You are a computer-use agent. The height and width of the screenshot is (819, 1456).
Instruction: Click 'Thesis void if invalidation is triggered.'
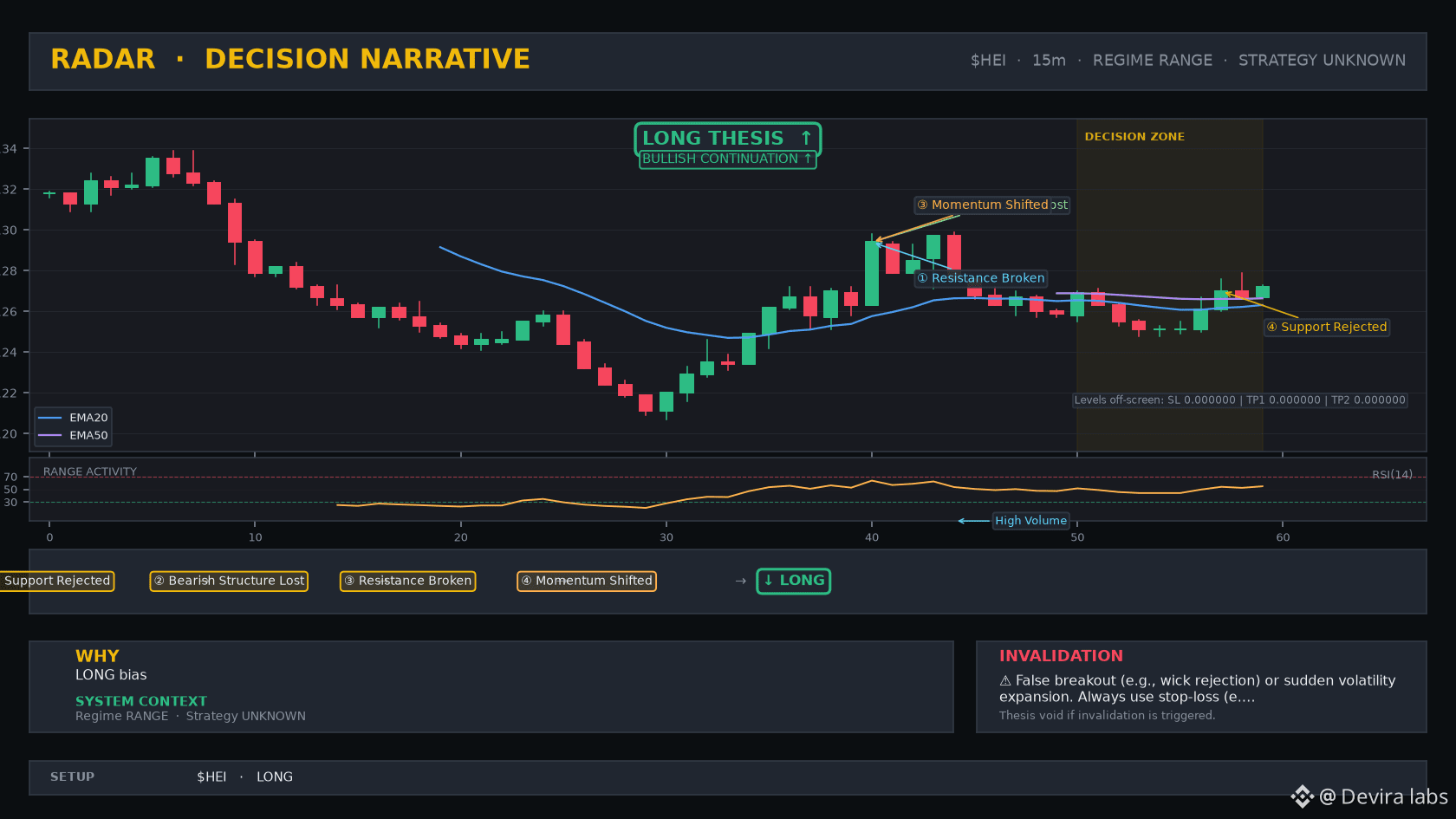click(x=1108, y=716)
